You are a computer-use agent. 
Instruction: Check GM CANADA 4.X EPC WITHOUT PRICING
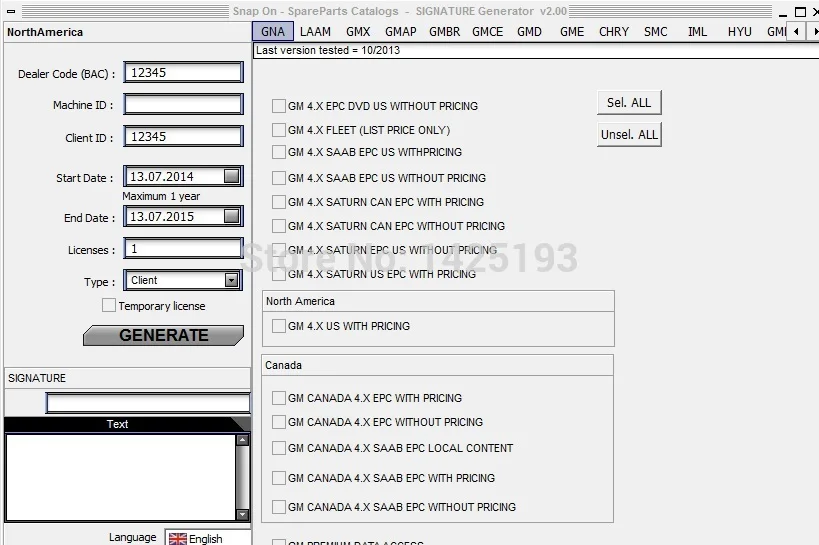(279, 422)
